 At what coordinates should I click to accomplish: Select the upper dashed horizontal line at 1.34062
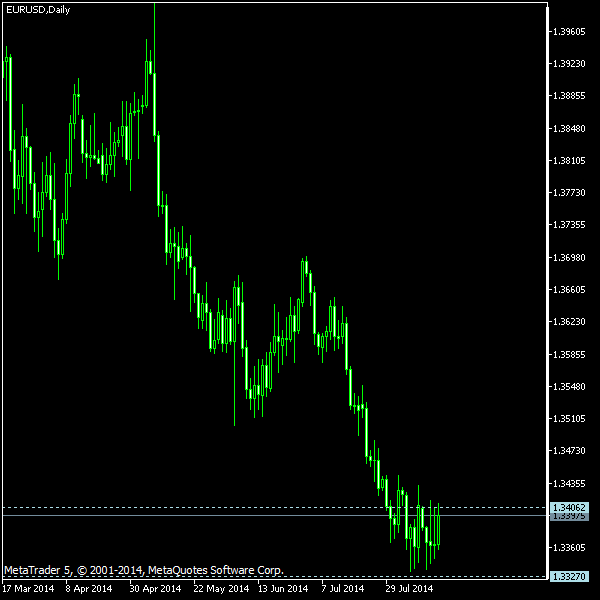274,508
